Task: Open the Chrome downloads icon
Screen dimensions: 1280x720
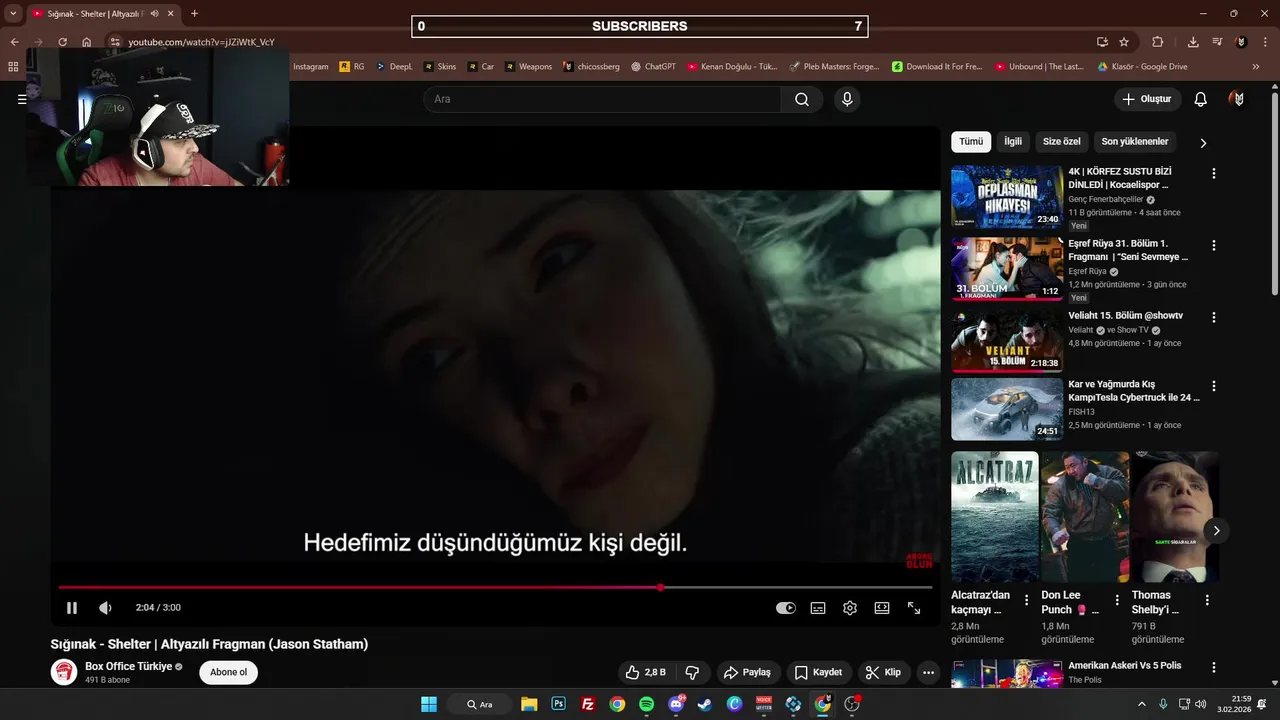Action: coord(1193,42)
